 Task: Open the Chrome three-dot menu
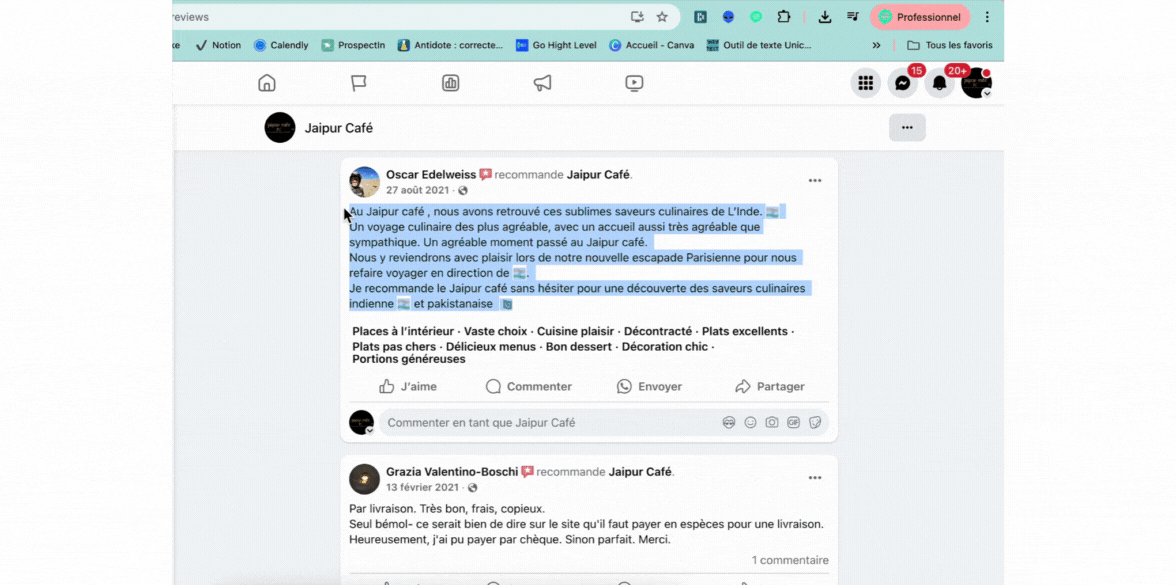click(x=987, y=16)
